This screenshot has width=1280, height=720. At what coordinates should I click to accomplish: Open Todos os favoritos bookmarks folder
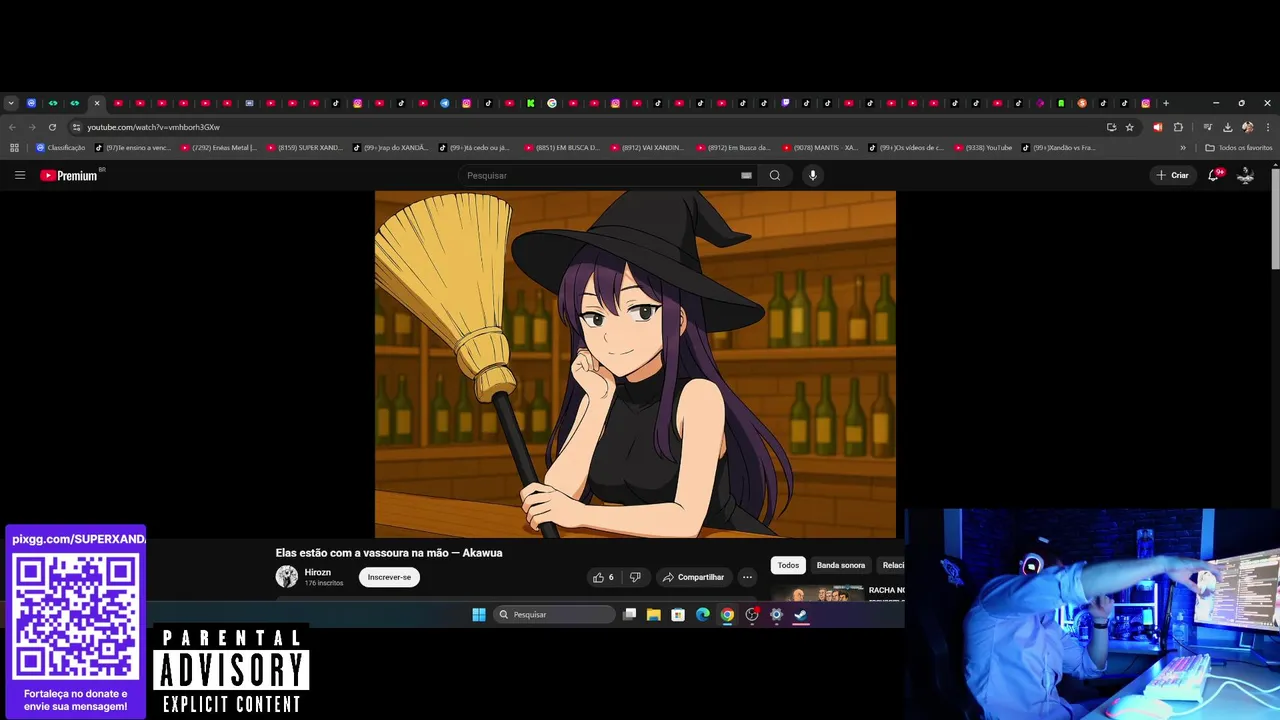pos(1238,148)
